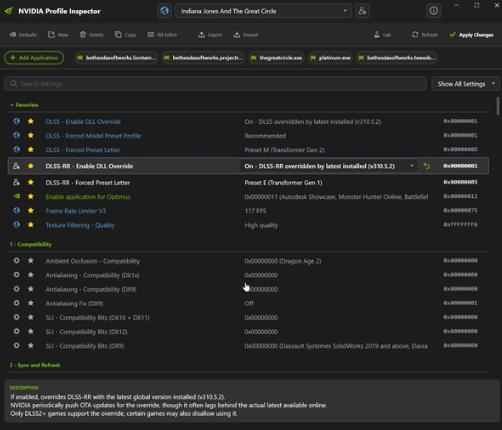
Task: Click the user icon on DLSS-RR - Forced Preset Letter row
Action: point(16,182)
